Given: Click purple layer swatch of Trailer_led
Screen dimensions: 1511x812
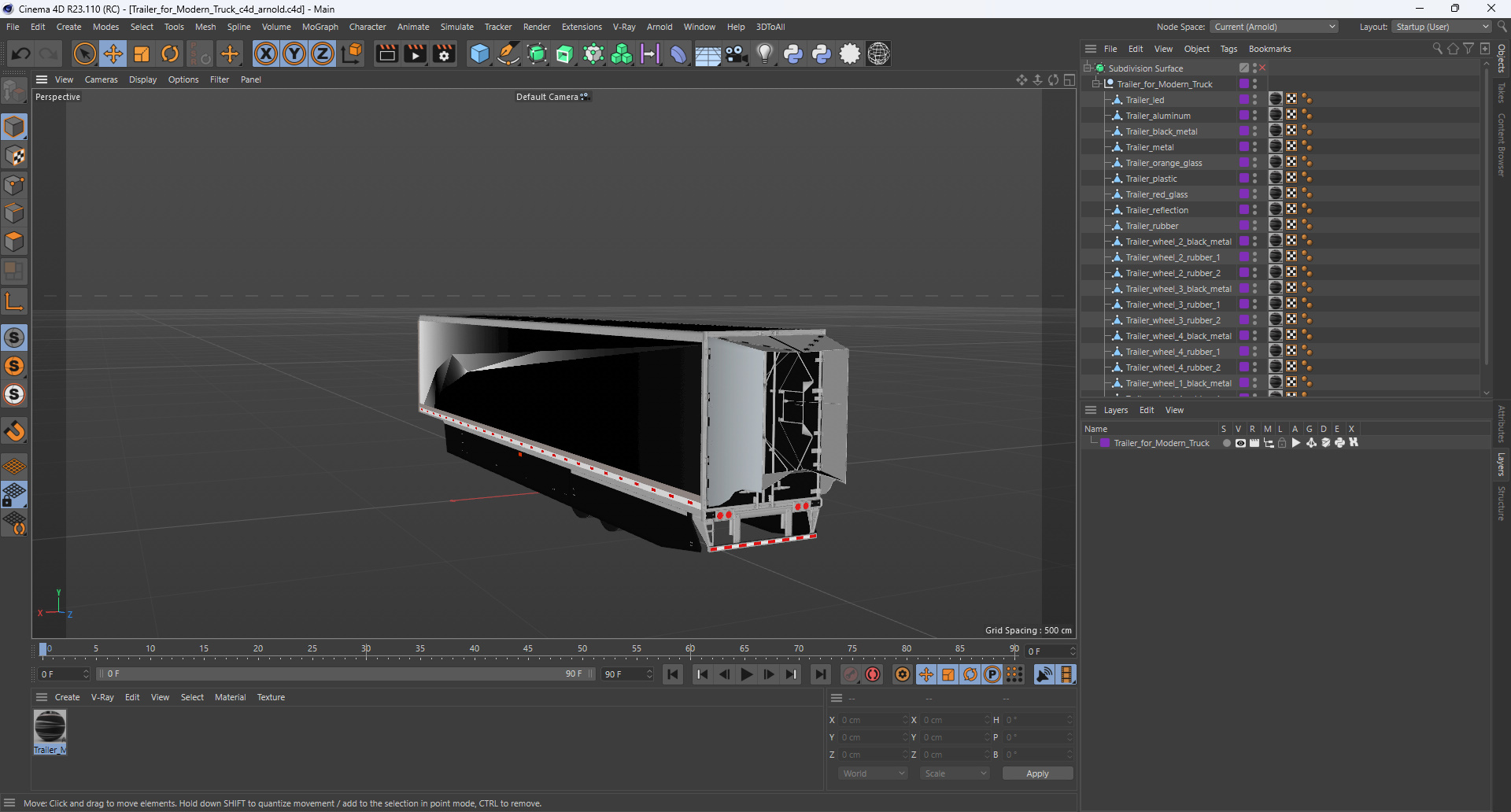Looking at the screenshot, I should [1244, 100].
